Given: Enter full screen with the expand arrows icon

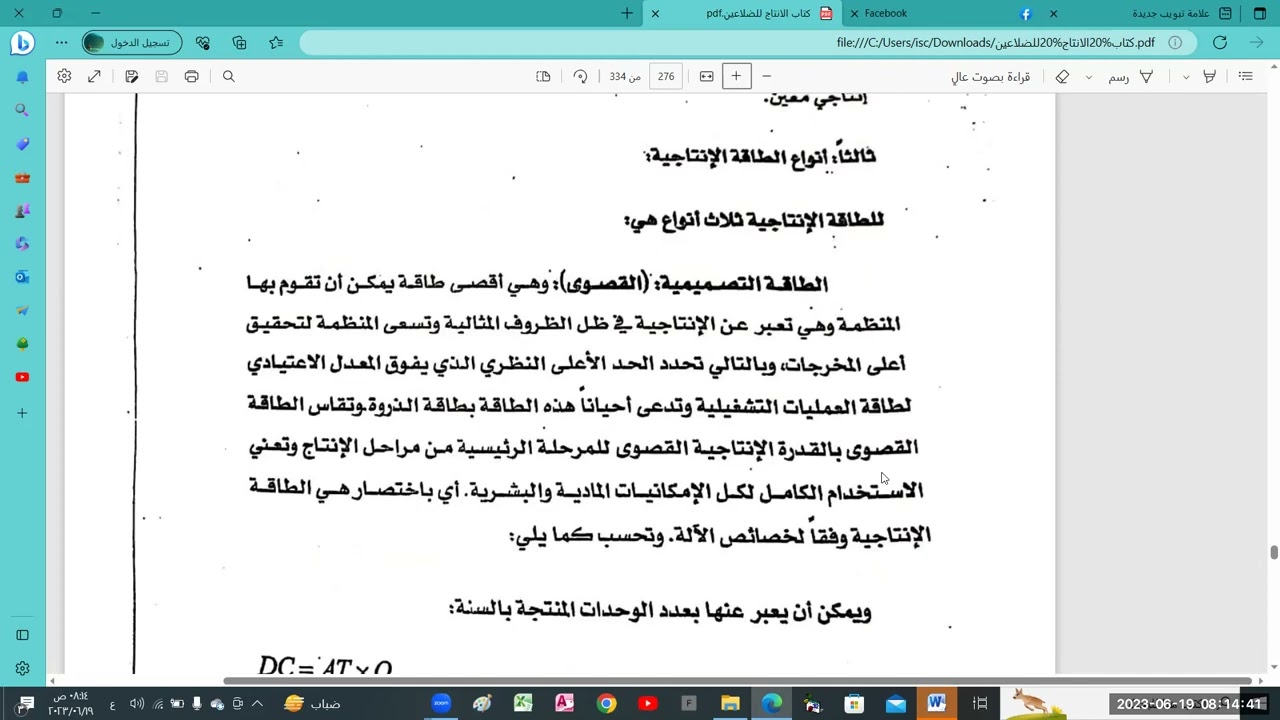Looking at the screenshot, I should (x=94, y=76).
